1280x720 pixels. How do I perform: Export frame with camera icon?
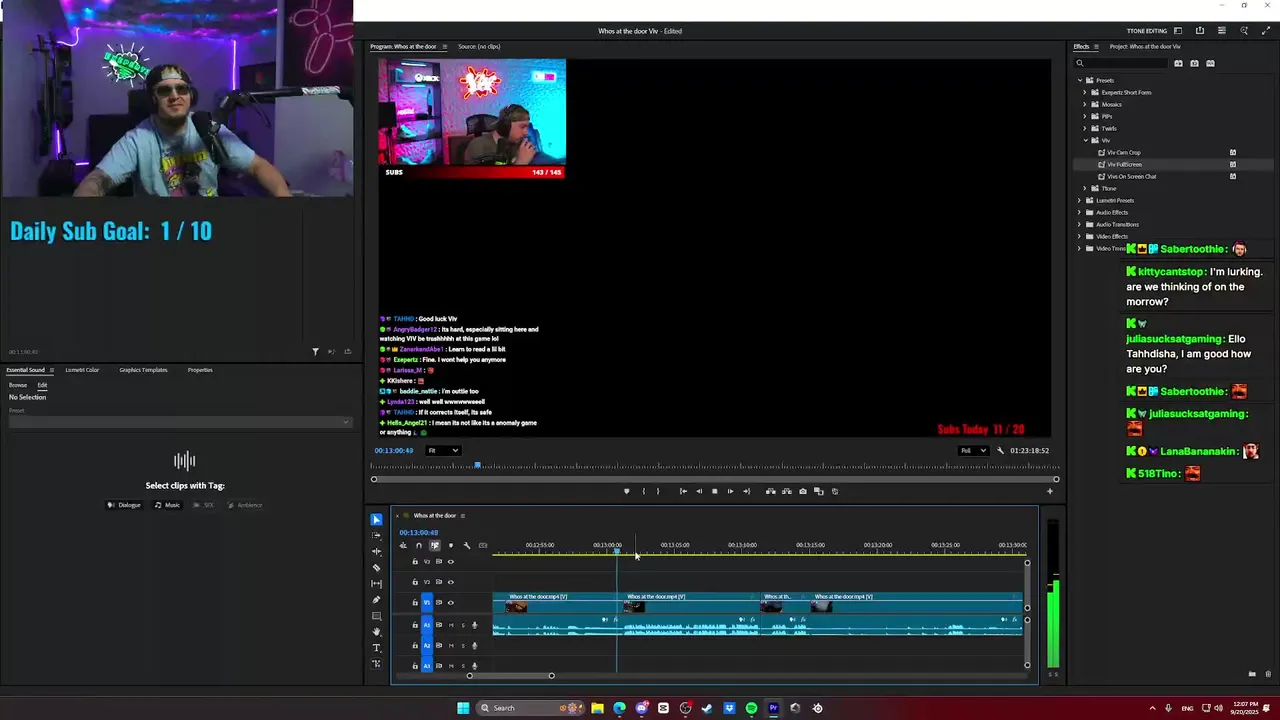[x=802, y=491]
